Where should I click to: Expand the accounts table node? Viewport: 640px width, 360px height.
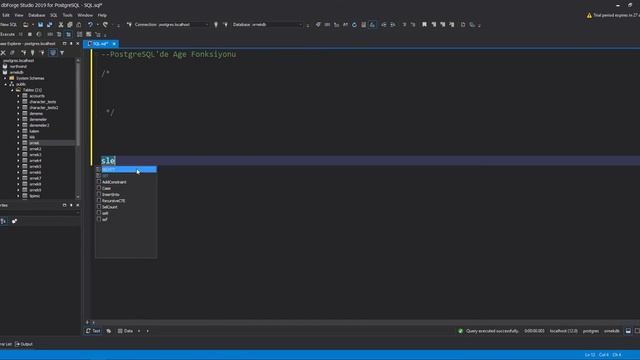click(x=18, y=96)
